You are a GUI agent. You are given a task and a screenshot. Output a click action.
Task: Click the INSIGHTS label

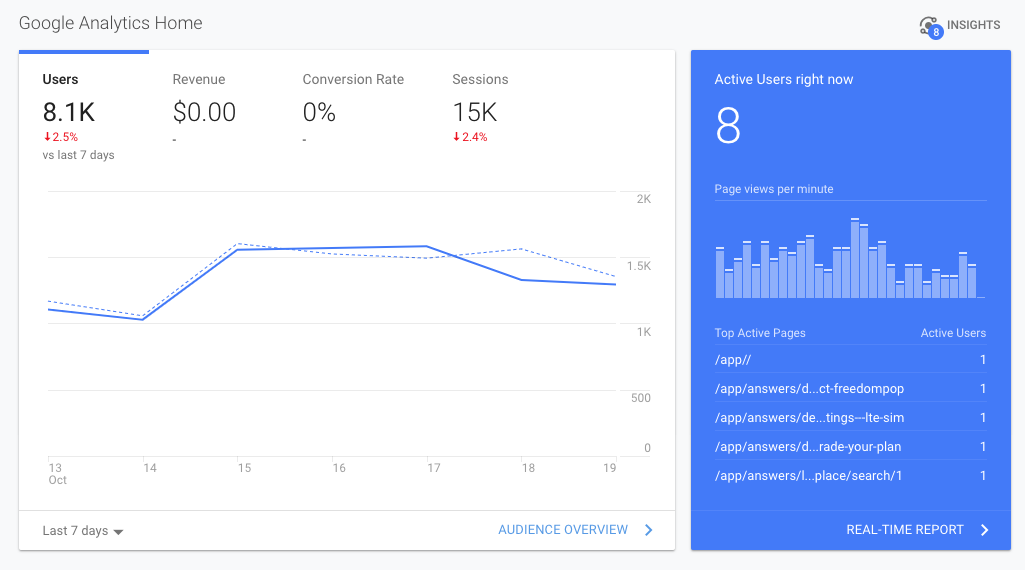pyautogui.click(x=973, y=25)
